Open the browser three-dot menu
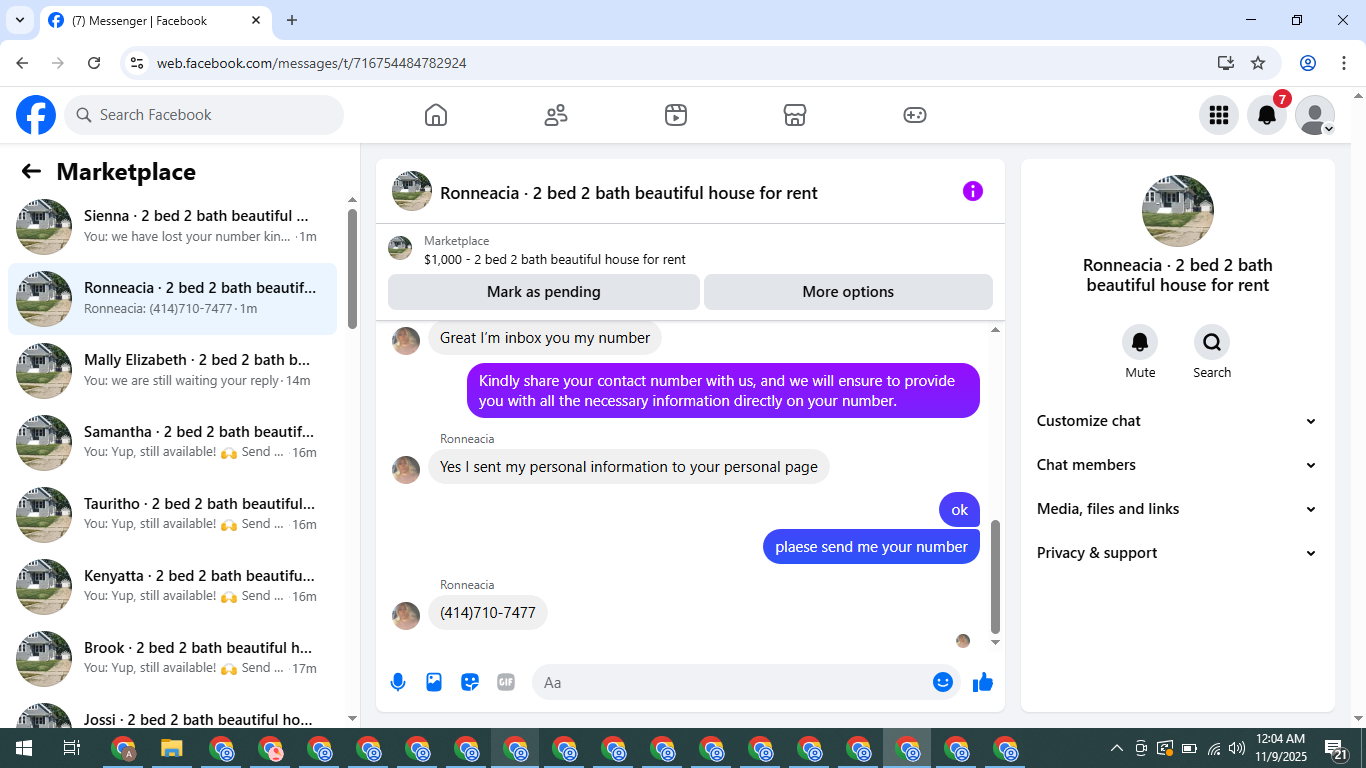1366x768 pixels. click(1343, 63)
